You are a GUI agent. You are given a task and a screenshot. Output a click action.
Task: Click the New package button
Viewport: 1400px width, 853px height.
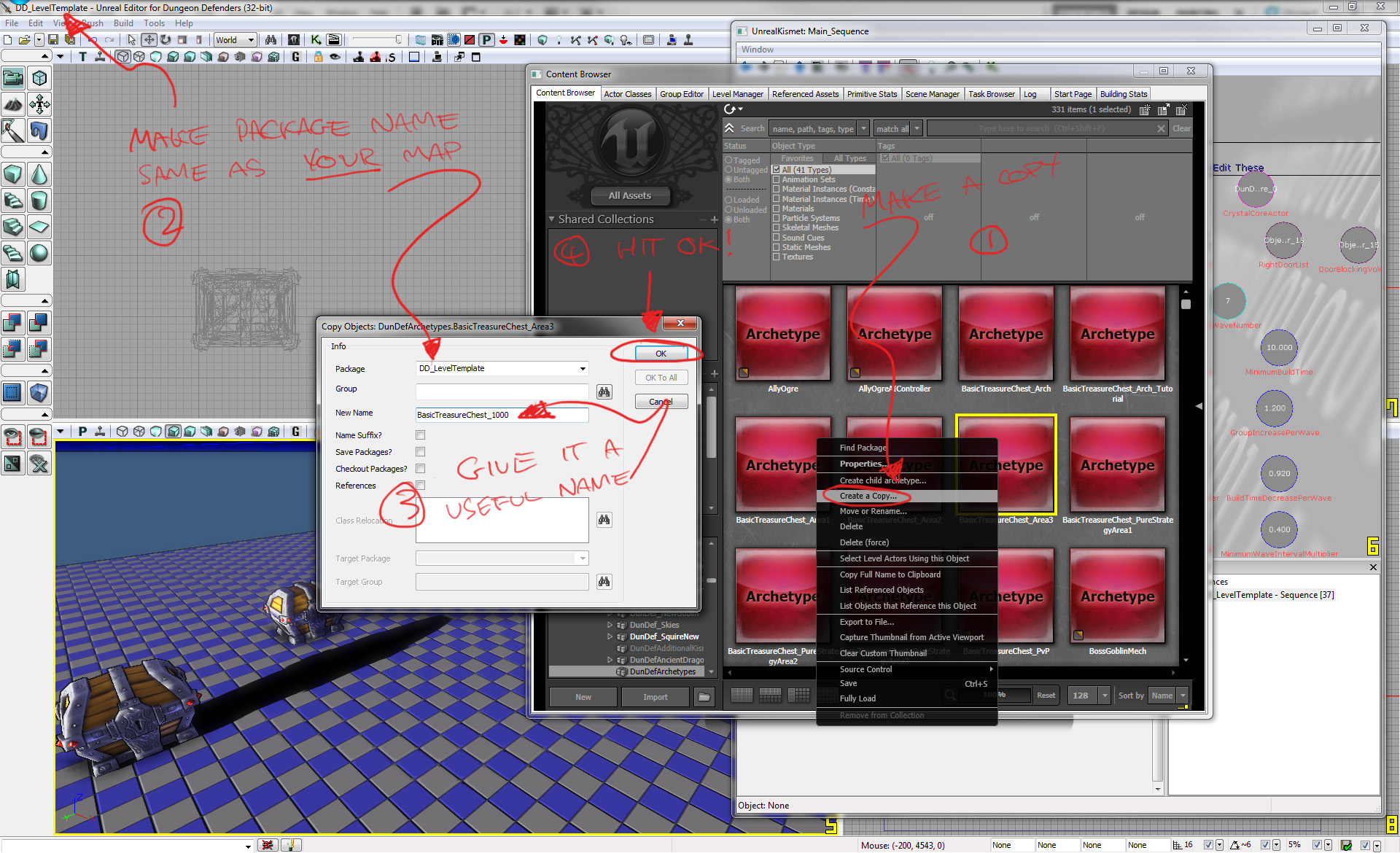pos(583,697)
